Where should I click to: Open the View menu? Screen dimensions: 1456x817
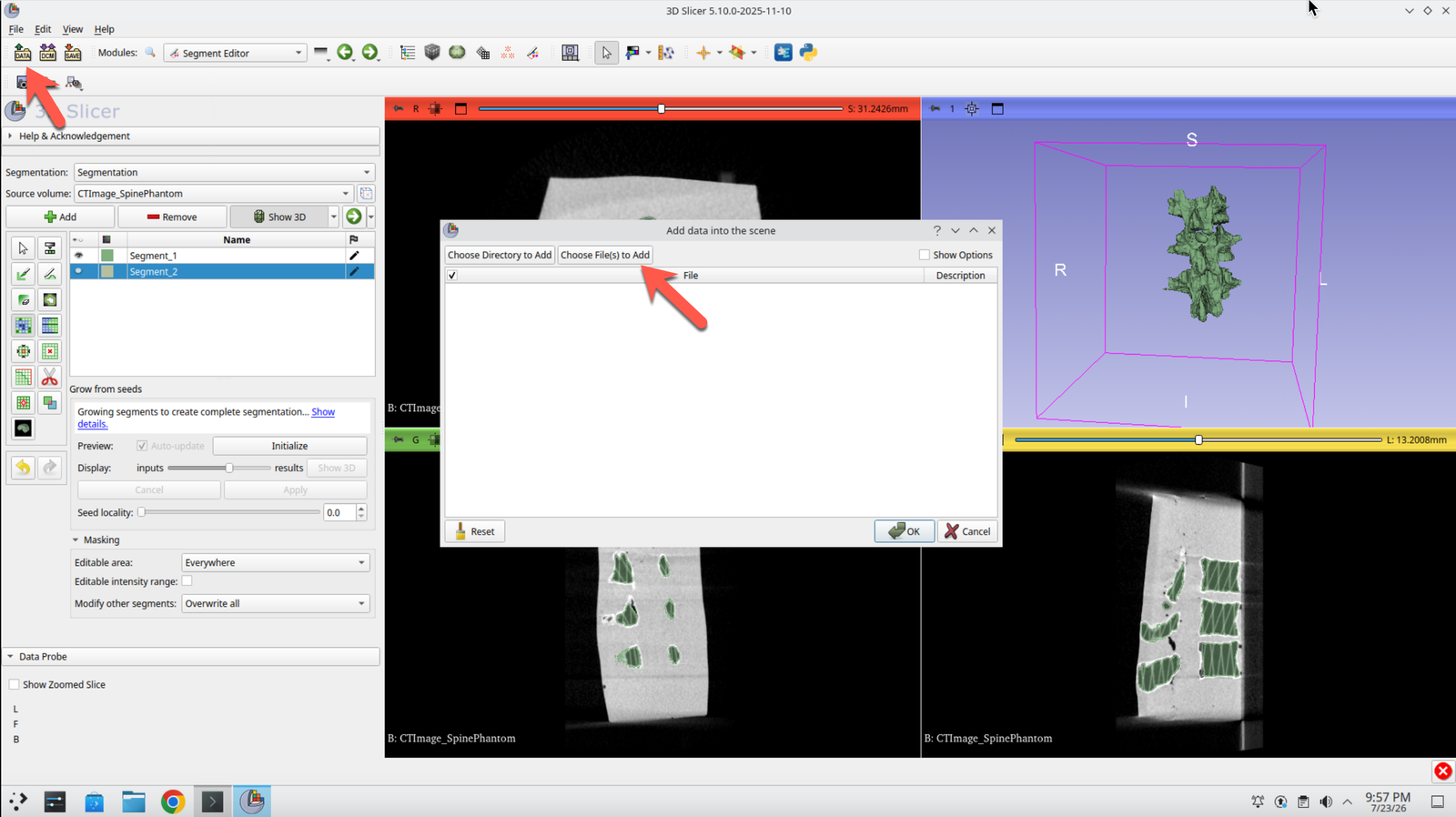(73, 29)
